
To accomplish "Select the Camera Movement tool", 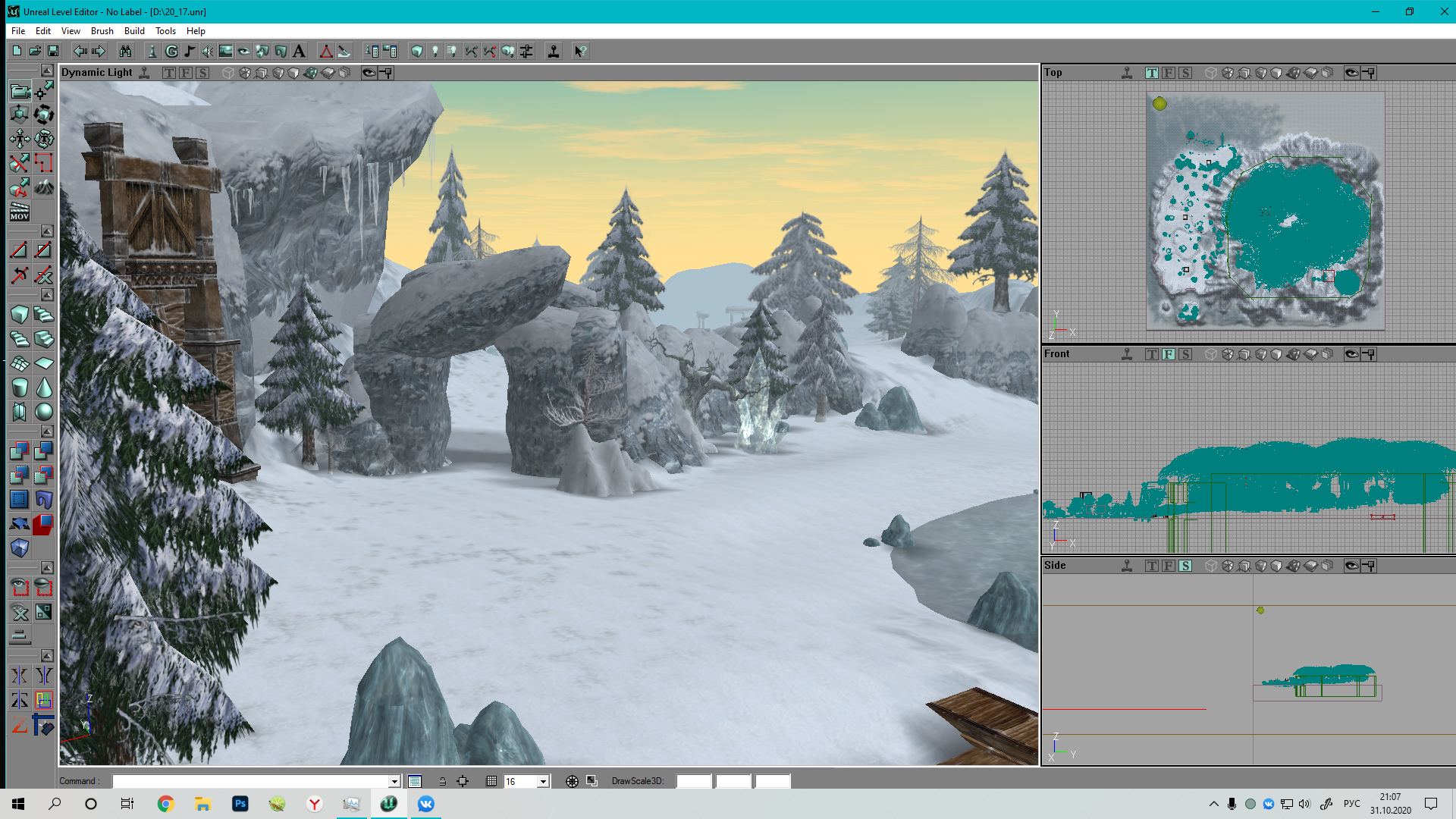I will (20, 91).
